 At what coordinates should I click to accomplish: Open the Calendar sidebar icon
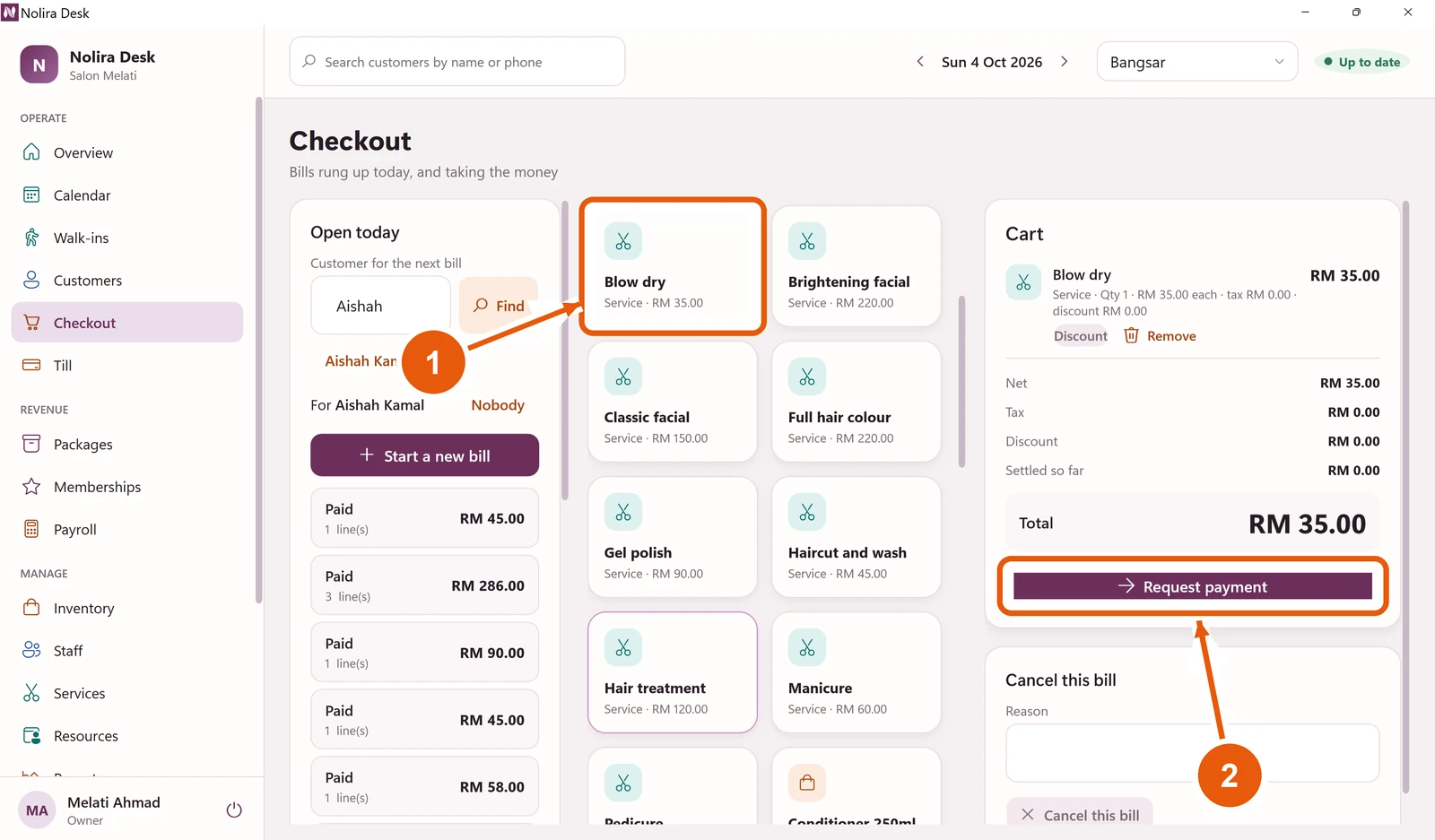[31, 195]
